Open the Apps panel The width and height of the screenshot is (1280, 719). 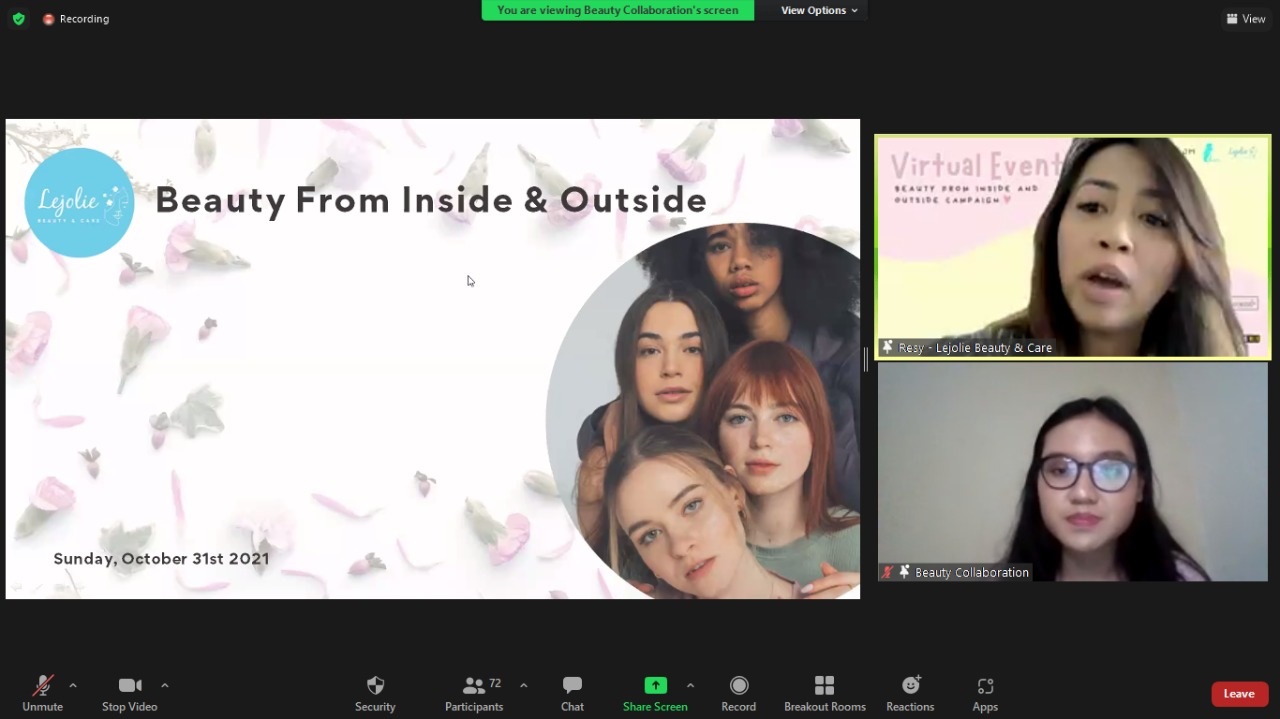[985, 686]
